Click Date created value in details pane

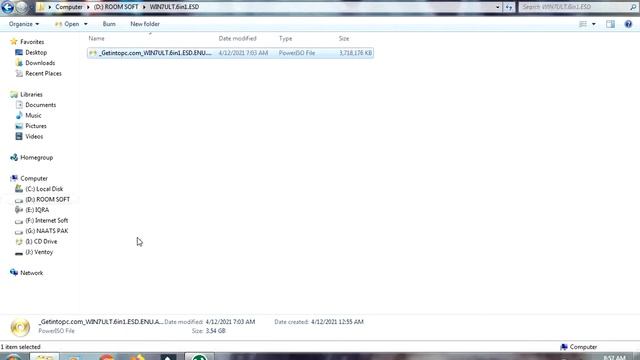[337, 322]
